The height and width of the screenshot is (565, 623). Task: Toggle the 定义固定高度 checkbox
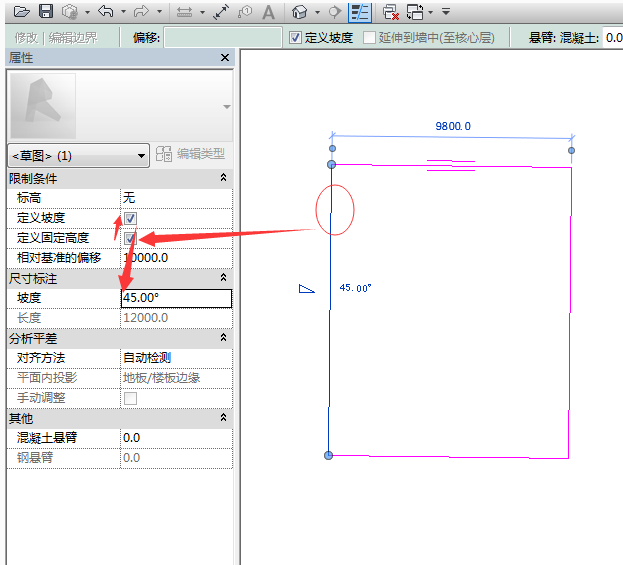130,238
